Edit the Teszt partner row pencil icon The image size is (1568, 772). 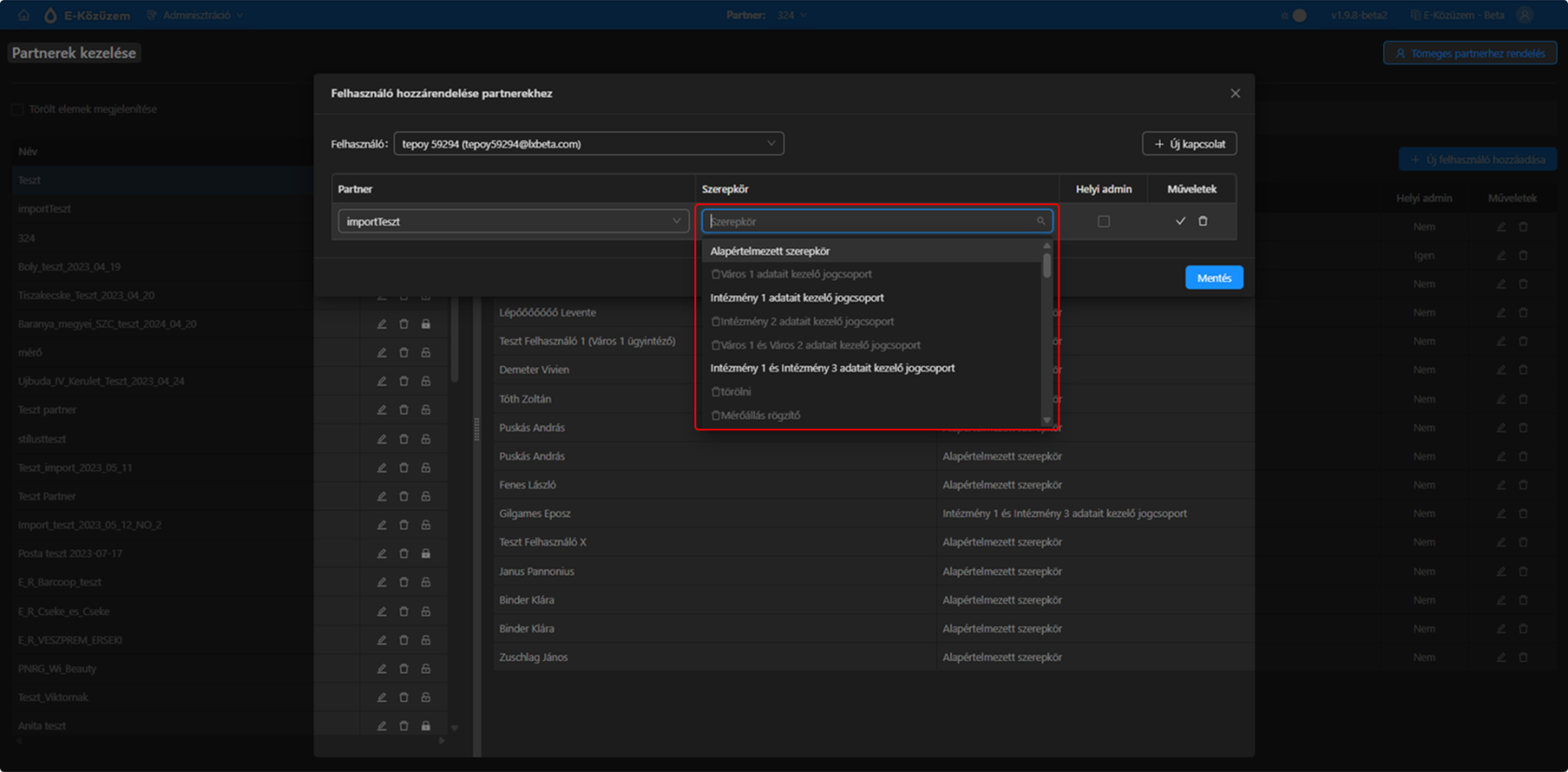click(x=382, y=410)
